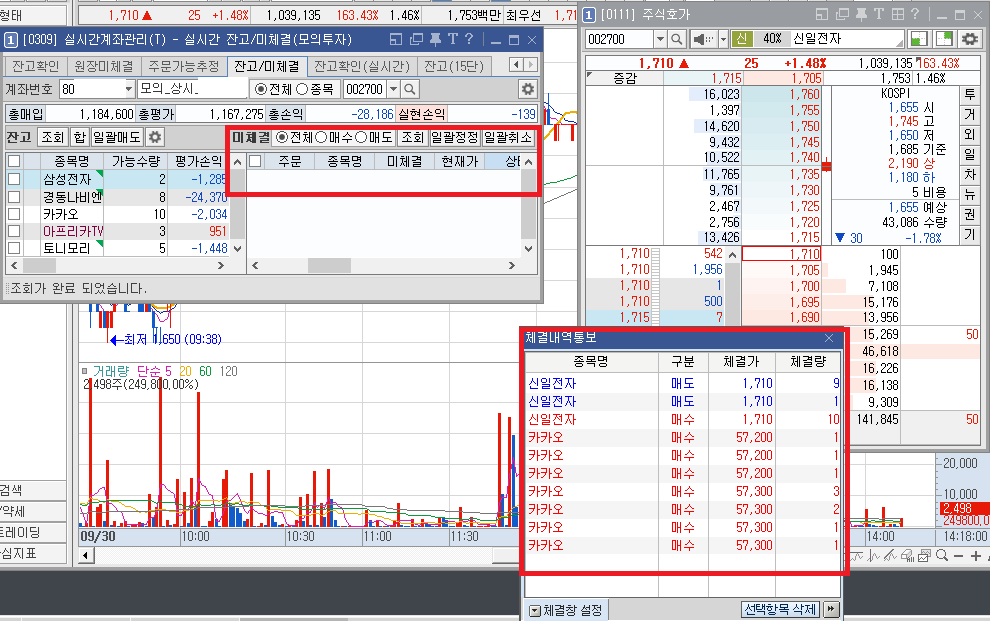Click the bottom-left green quadrant layout icon
Screen dimensions: 990x621
tap(919, 39)
